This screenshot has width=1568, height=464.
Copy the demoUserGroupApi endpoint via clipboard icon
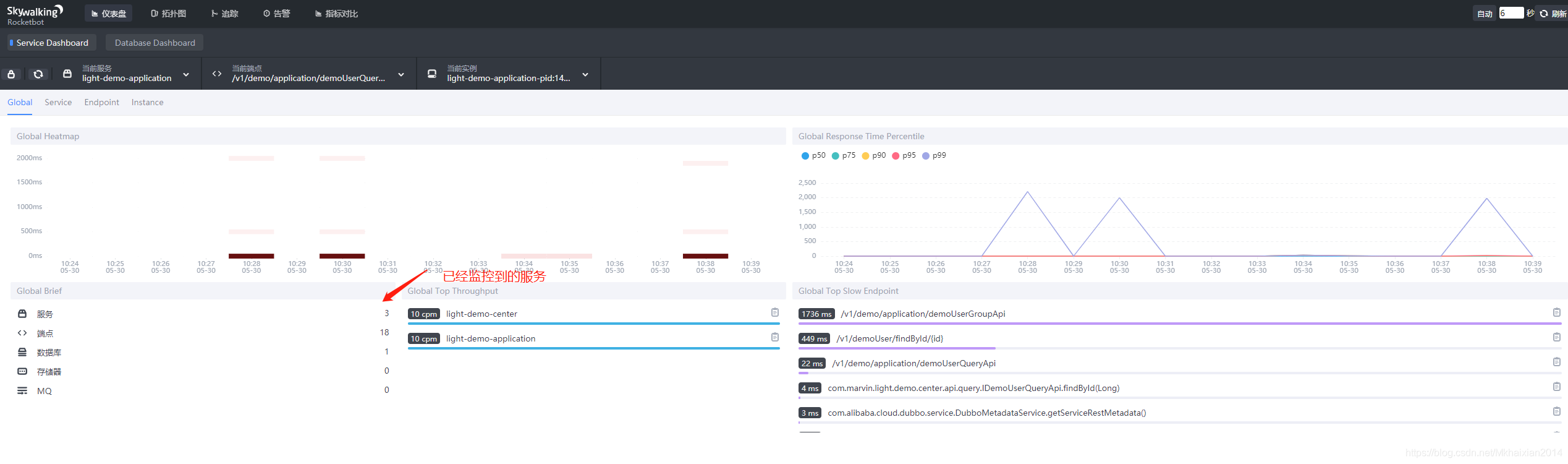1557,312
